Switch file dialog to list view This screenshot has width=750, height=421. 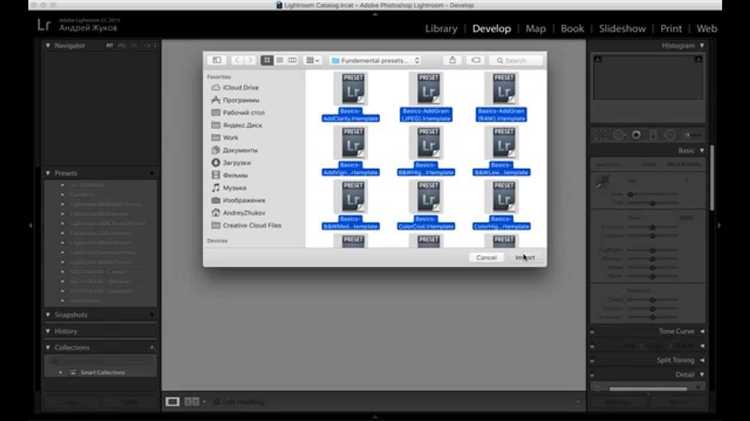(280, 60)
